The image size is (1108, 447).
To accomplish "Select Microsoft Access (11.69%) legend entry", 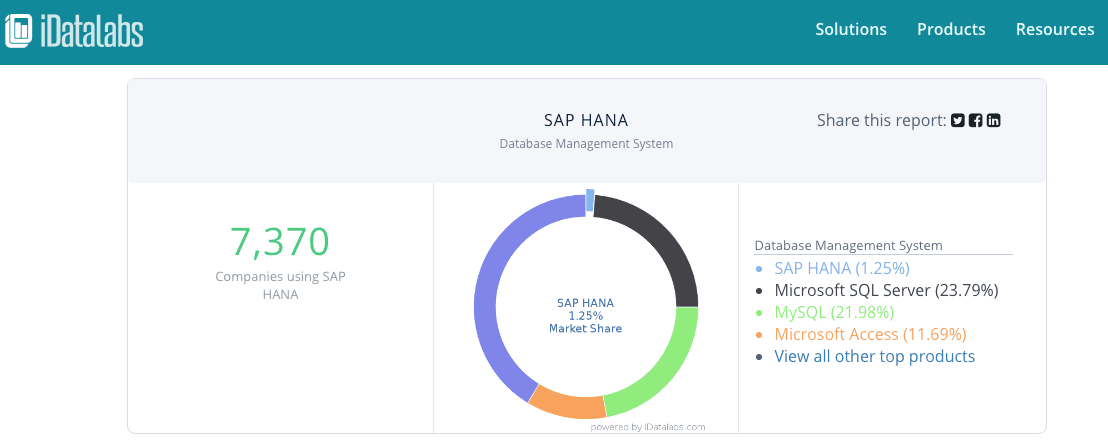I will pos(870,334).
